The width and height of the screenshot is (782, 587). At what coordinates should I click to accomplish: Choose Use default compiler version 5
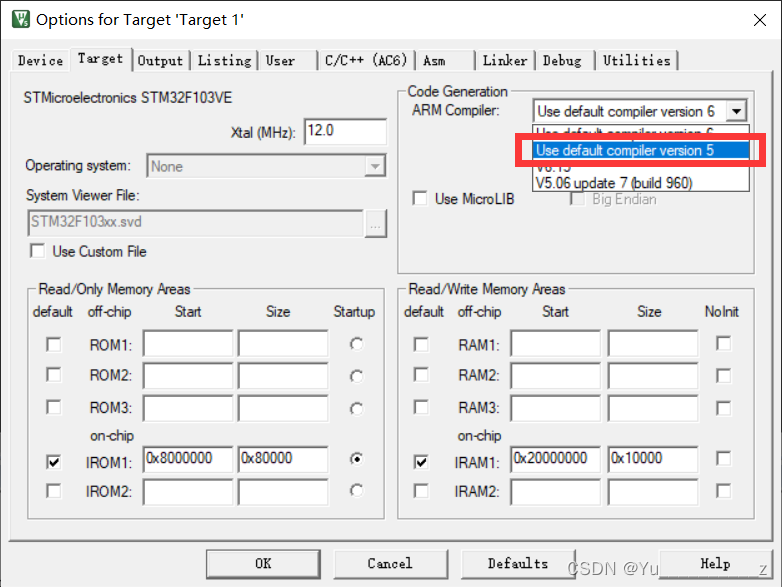click(640, 150)
